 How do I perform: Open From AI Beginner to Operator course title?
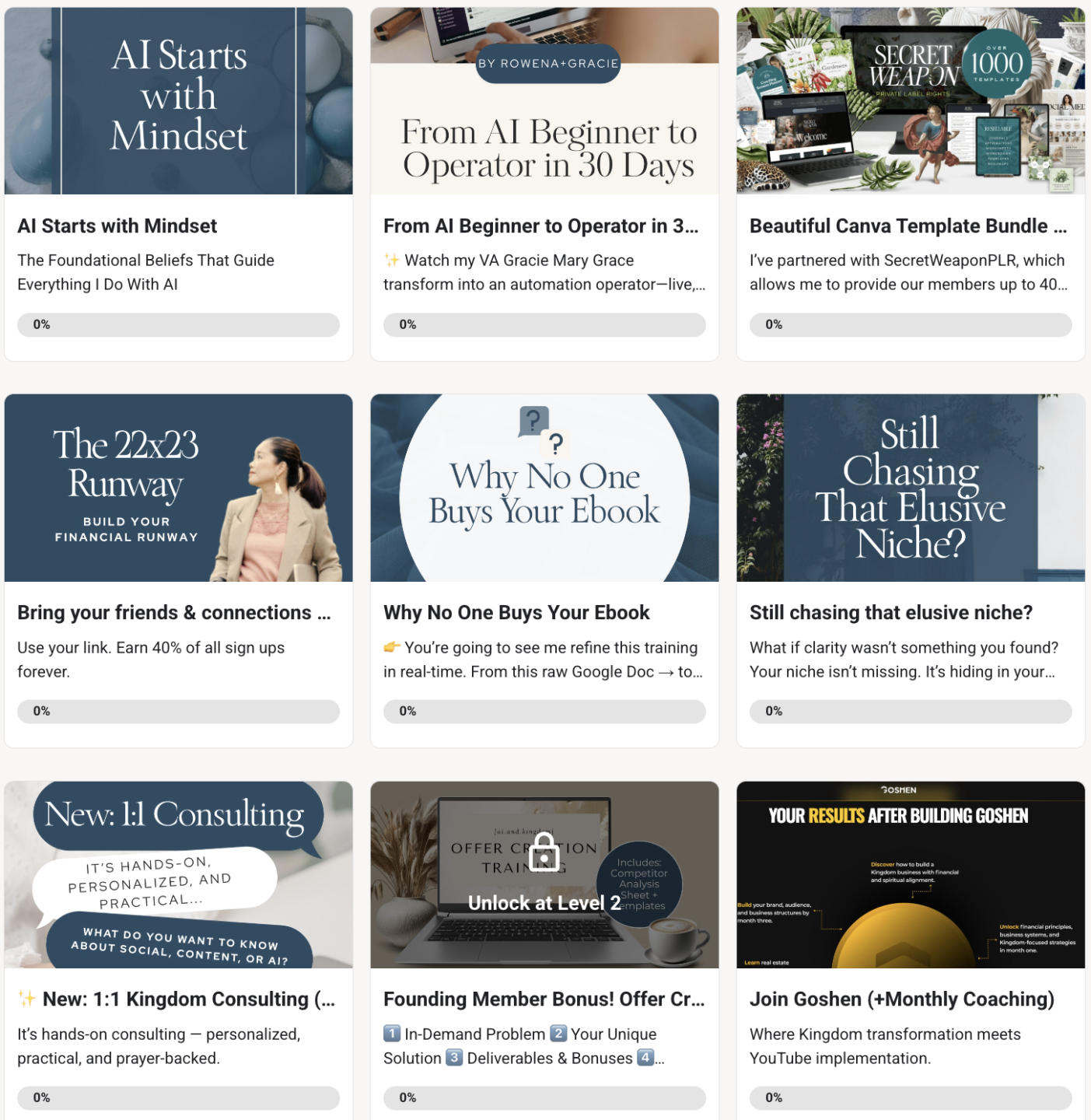(541, 226)
